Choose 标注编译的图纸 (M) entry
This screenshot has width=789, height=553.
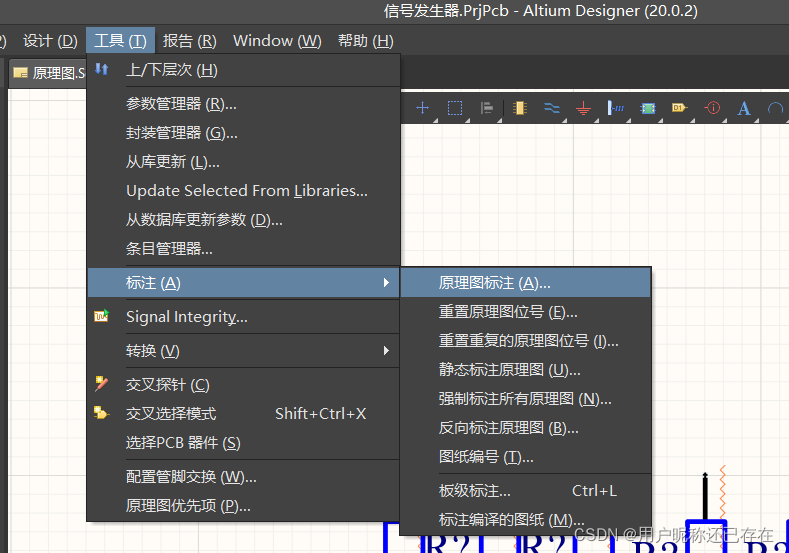pos(525,519)
